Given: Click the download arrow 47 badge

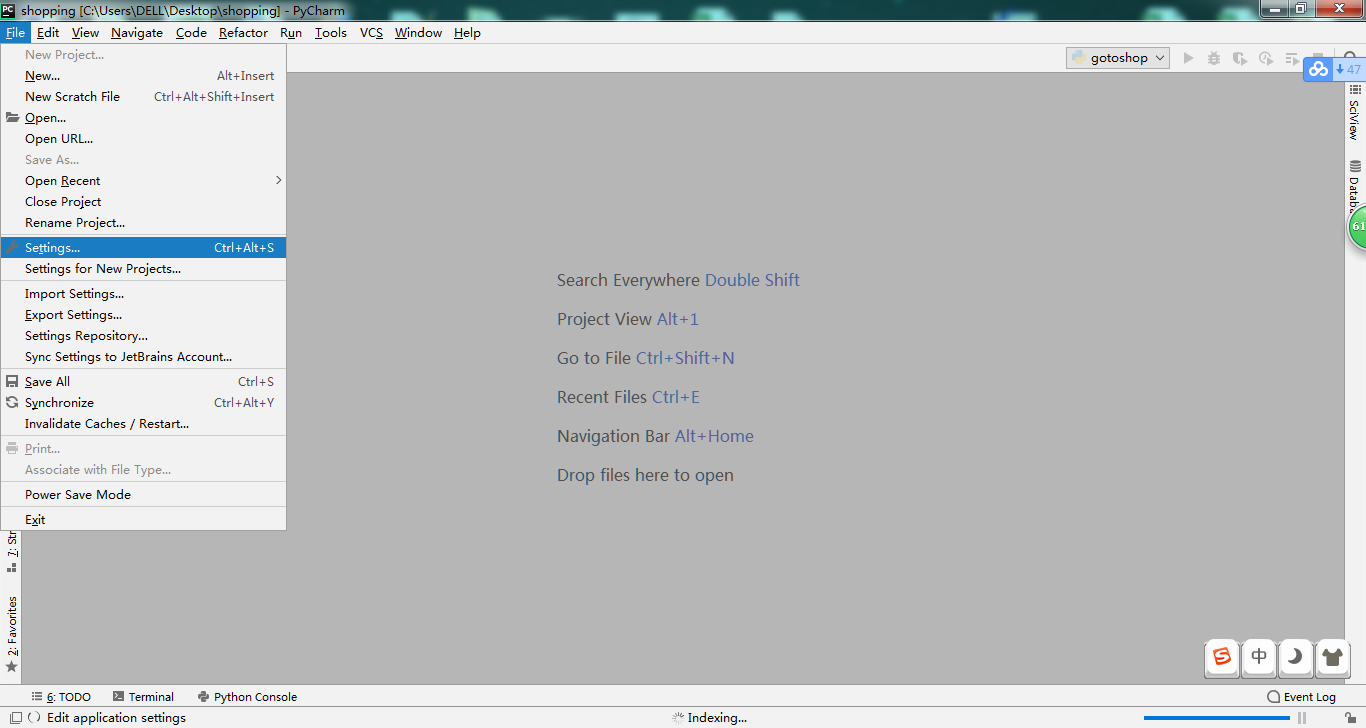Looking at the screenshot, I should [1348, 69].
